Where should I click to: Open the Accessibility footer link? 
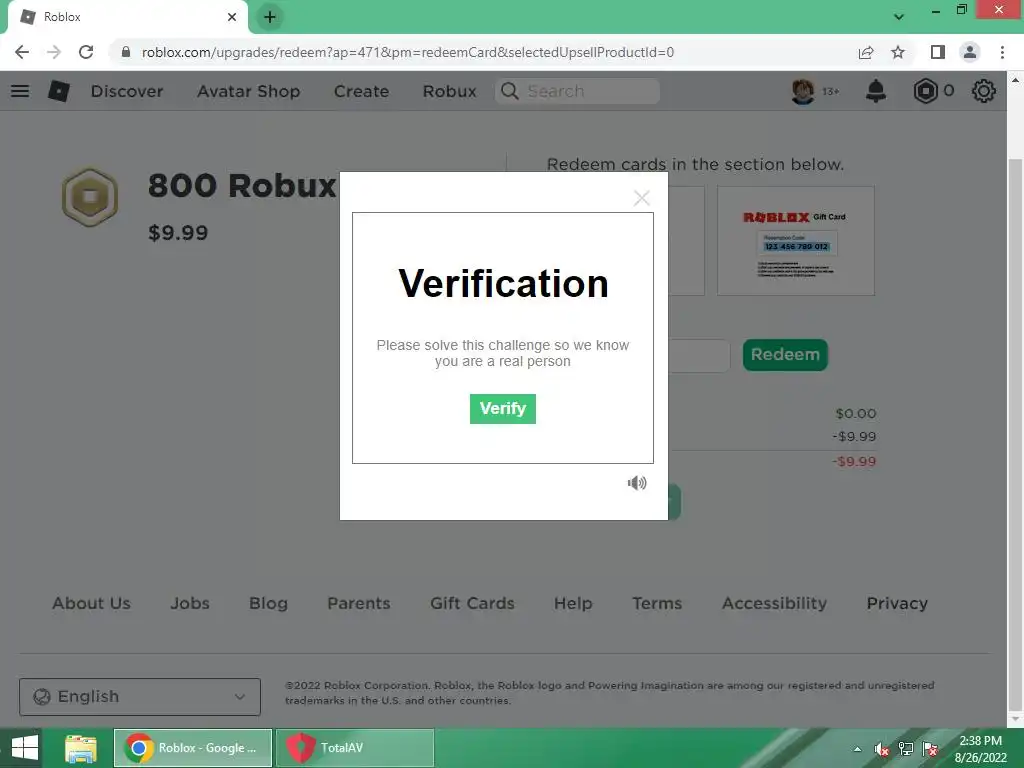tap(775, 603)
